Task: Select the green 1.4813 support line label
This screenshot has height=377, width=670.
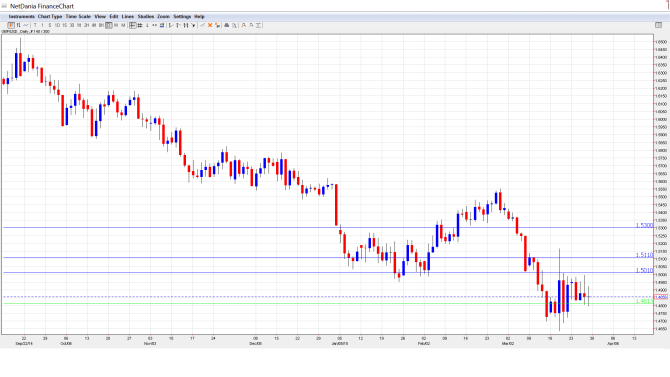Action: coord(644,301)
